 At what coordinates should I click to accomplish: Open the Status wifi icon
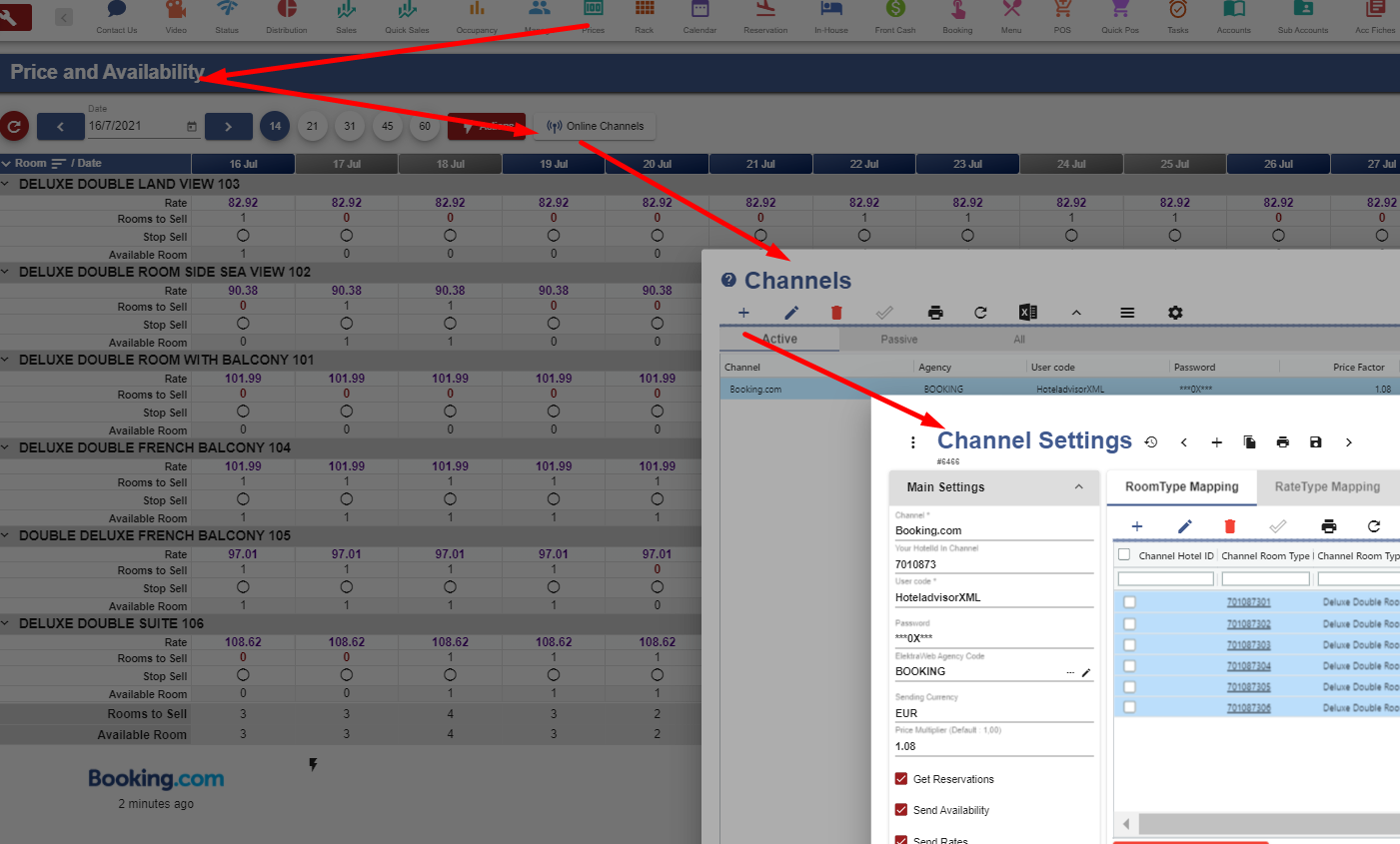pos(227,10)
